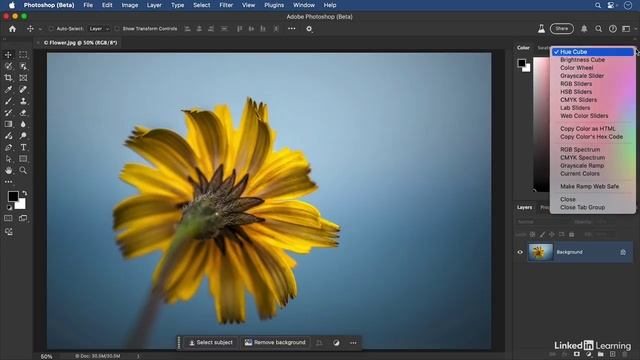
Task: Toggle Quick Mask mode
Action: click(x=8, y=218)
